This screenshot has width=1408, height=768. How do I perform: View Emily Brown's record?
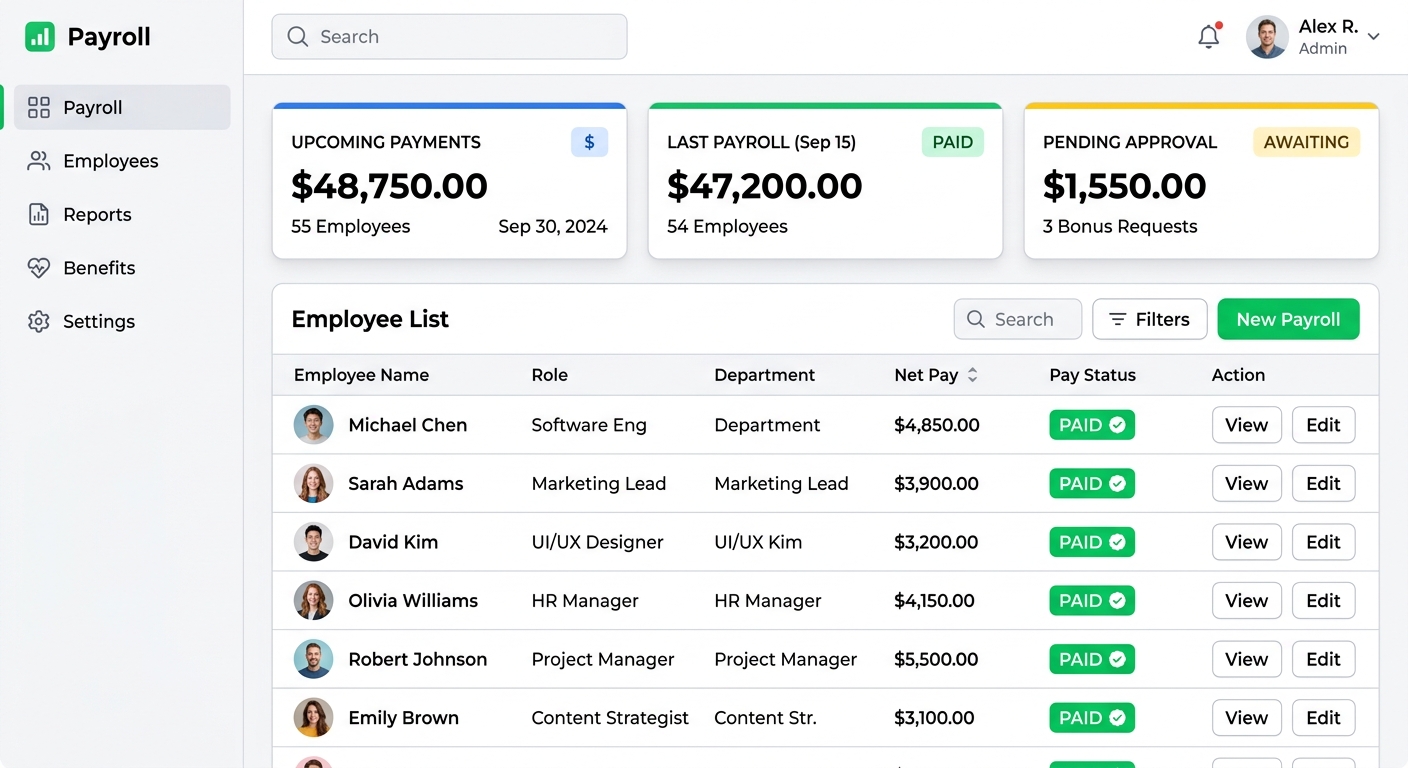point(1246,717)
